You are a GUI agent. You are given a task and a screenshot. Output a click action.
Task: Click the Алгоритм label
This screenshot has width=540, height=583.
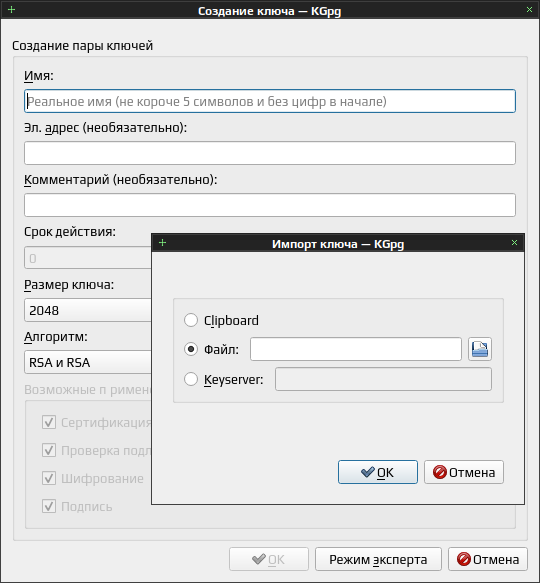tap(56, 337)
